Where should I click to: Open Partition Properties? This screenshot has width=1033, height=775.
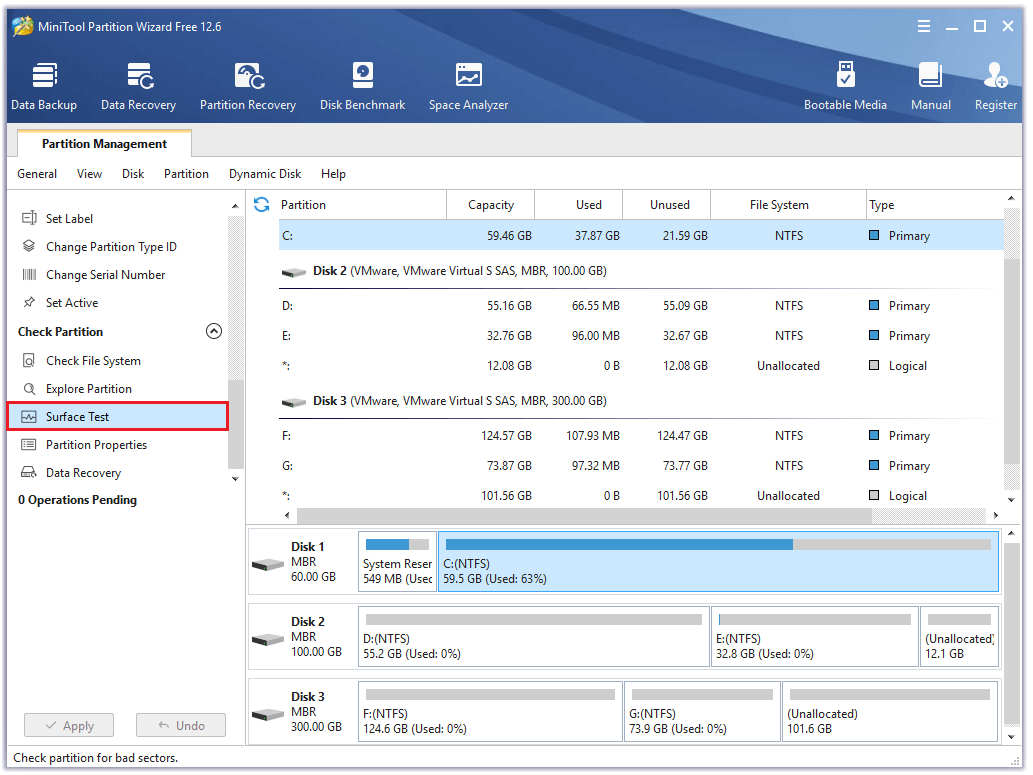(x=96, y=445)
